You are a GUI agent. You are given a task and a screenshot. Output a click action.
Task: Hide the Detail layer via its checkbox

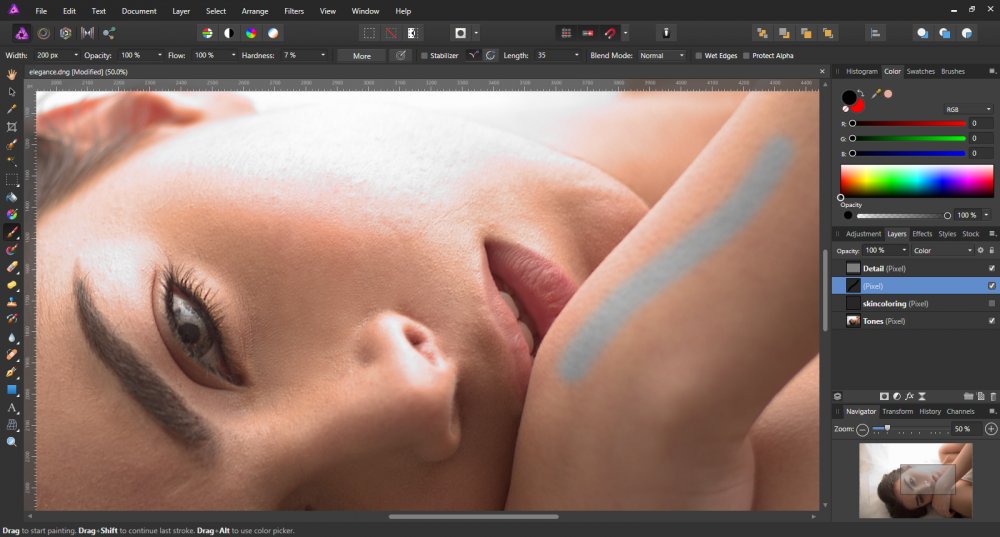(991, 268)
